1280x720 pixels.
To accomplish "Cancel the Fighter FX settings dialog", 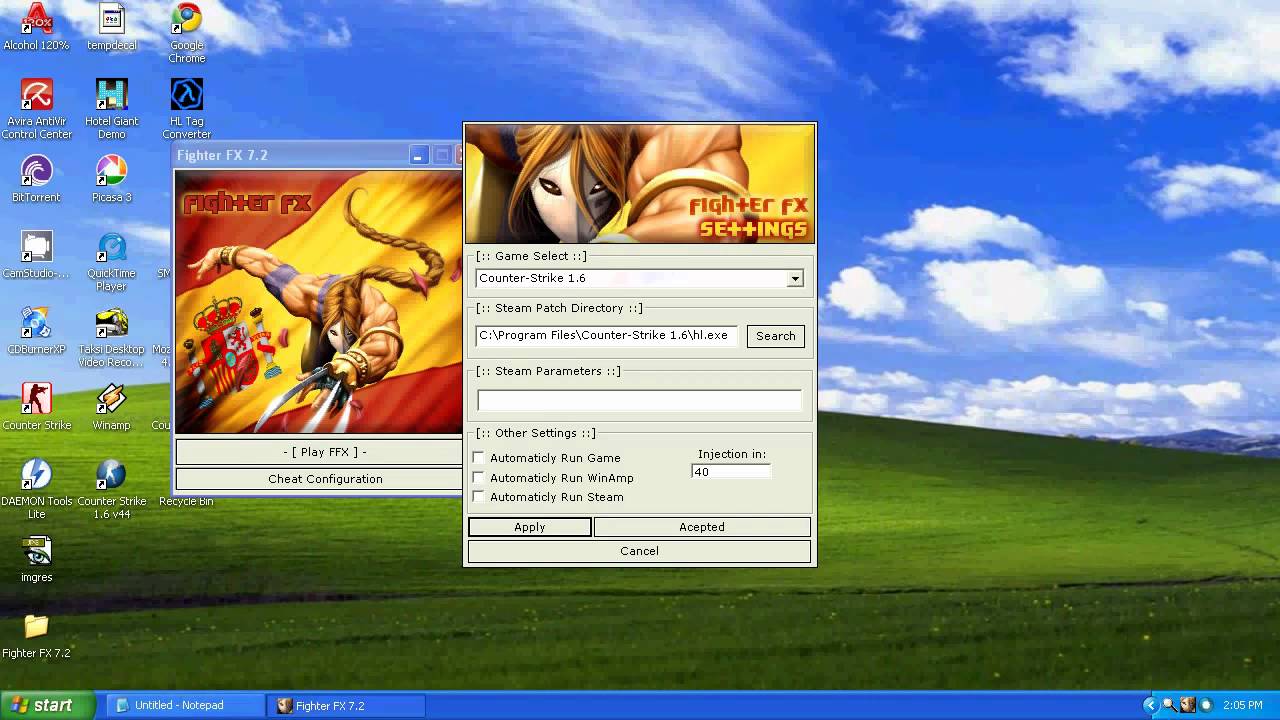I will (639, 551).
